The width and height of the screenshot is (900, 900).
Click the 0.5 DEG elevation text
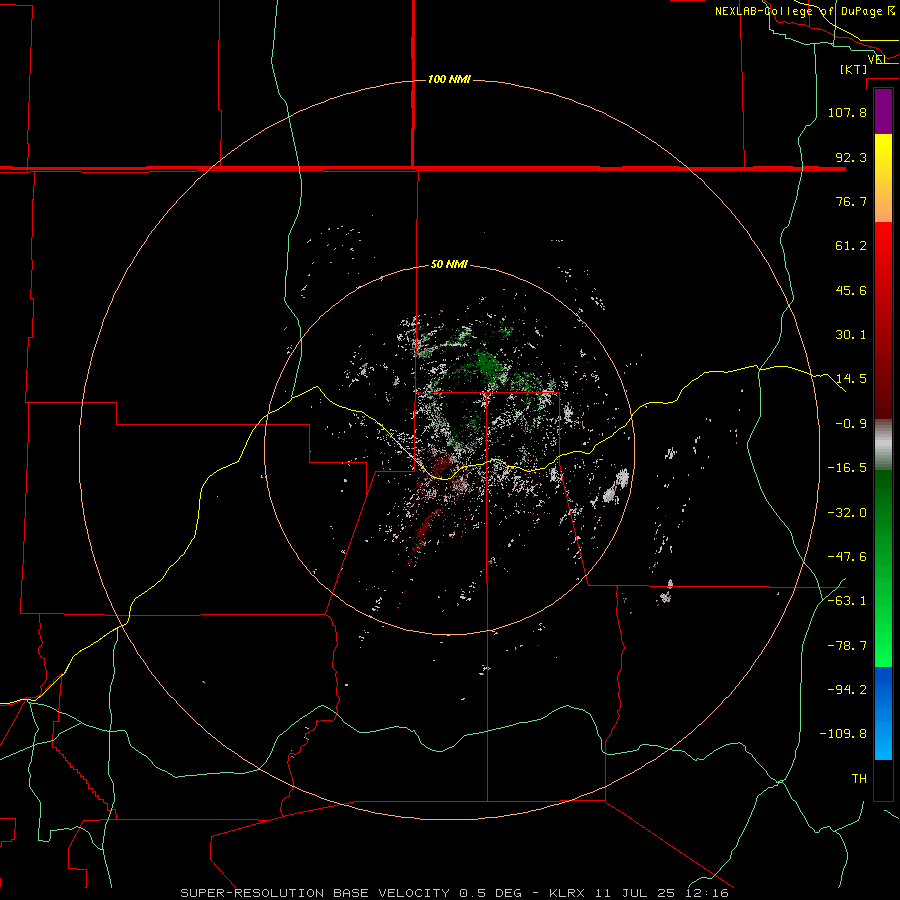pos(491,893)
